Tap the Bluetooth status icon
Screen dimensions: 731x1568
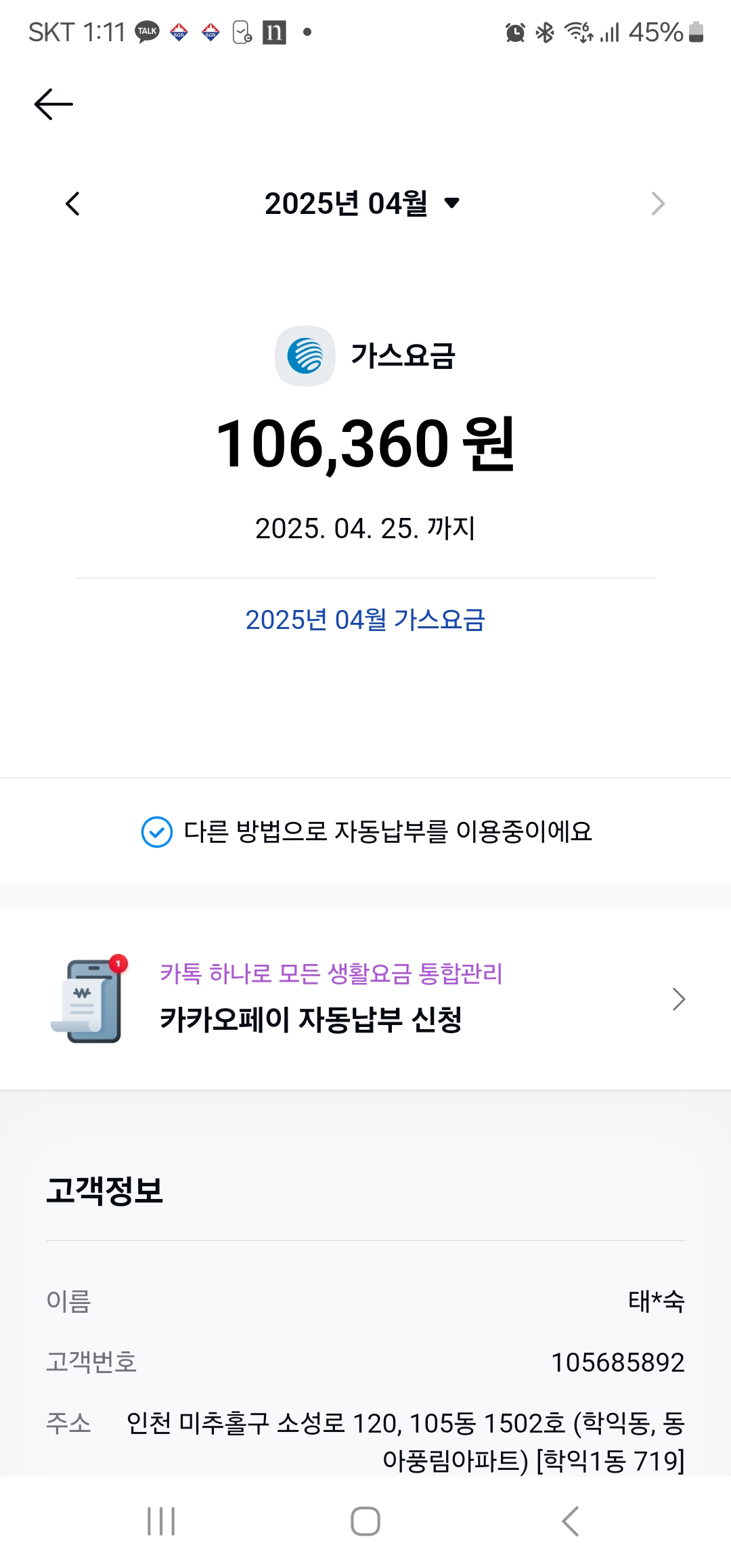pos(545,32)
